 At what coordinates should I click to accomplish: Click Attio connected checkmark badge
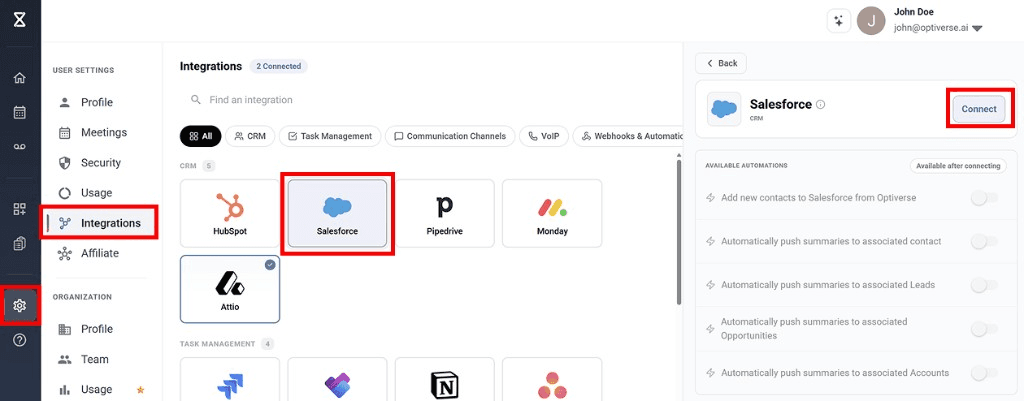(x=270, y=265)
